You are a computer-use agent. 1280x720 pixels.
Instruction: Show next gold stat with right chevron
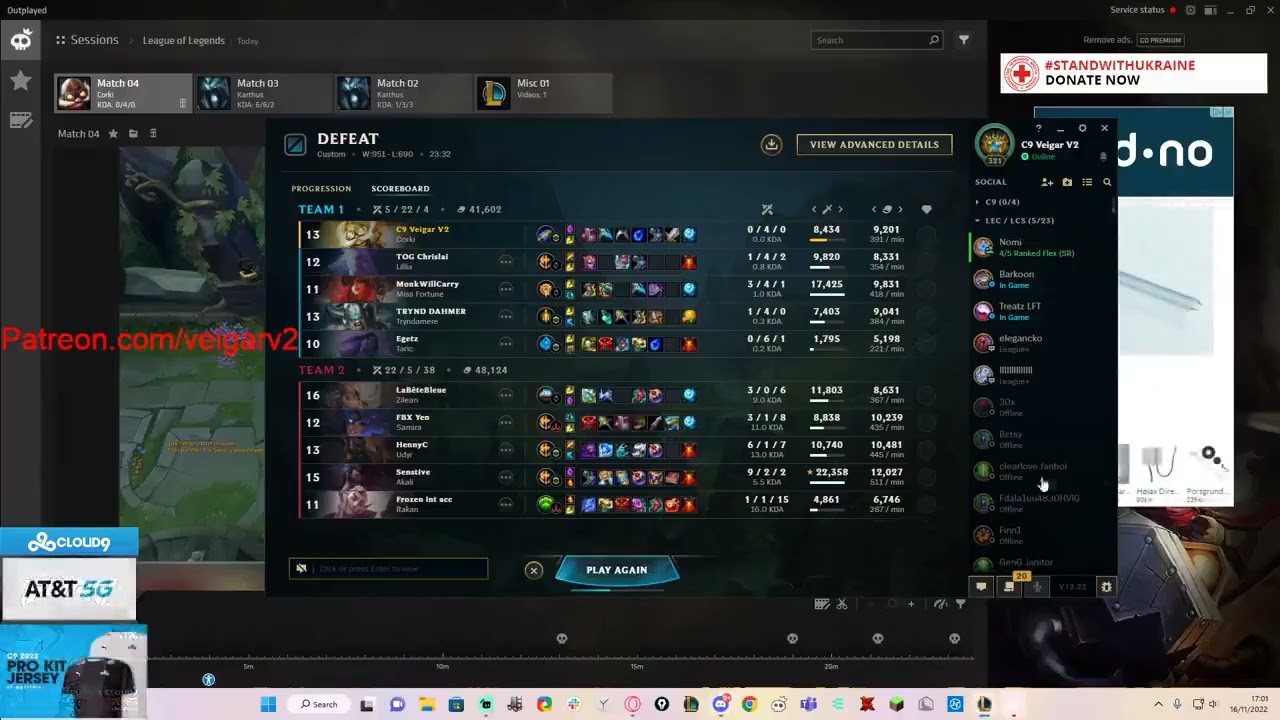[900, 209]
